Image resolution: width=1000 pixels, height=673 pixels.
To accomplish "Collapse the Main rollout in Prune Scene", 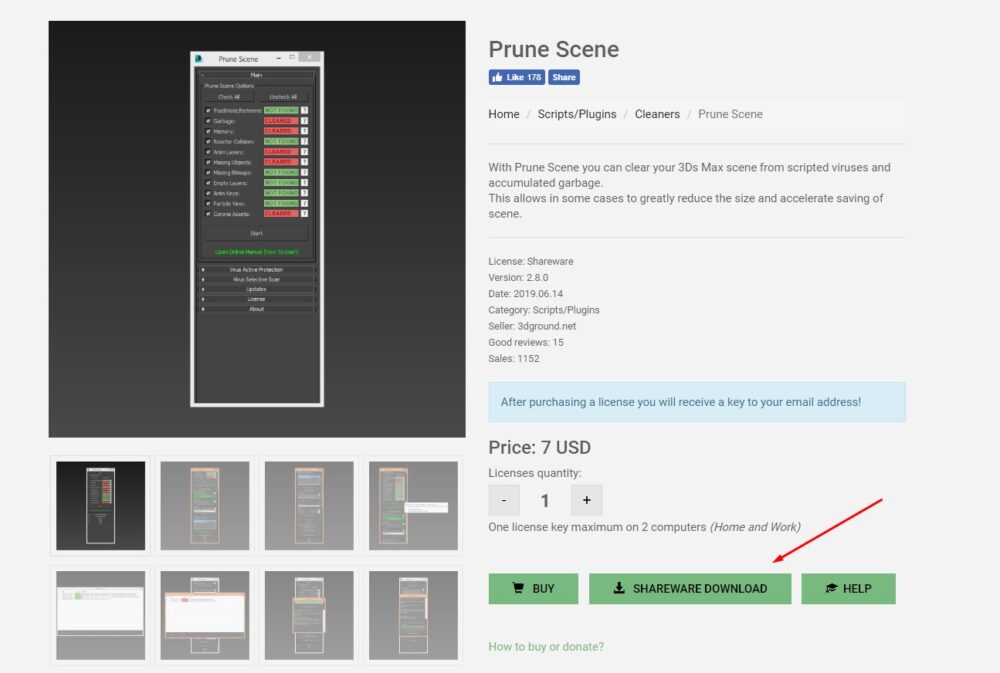I will click(202, 73).
